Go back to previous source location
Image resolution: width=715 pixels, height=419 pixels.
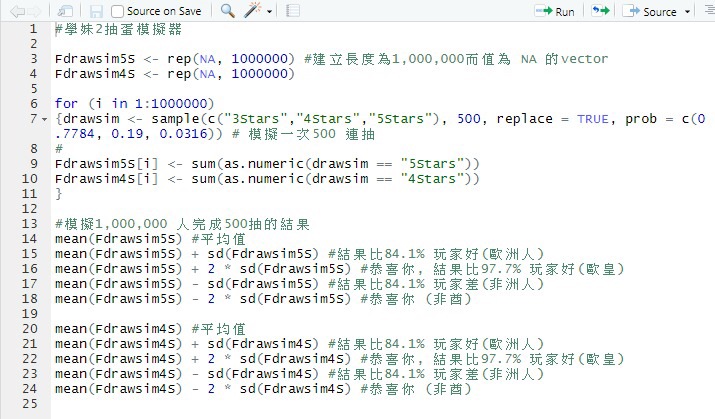(x=16, y=11)
